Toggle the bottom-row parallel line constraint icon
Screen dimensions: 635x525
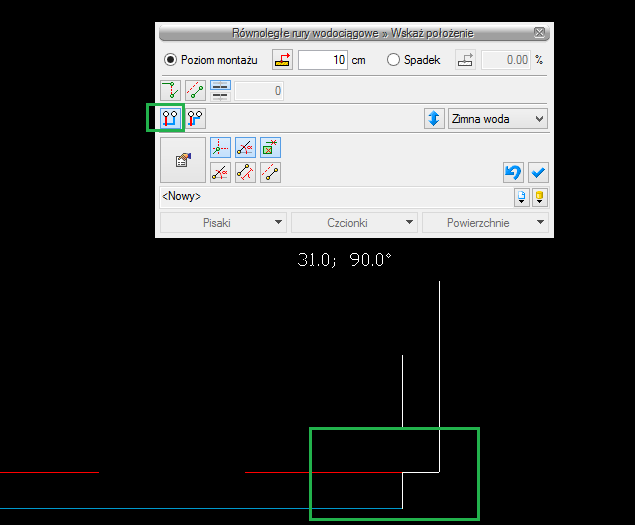click(x=271, y=173)
